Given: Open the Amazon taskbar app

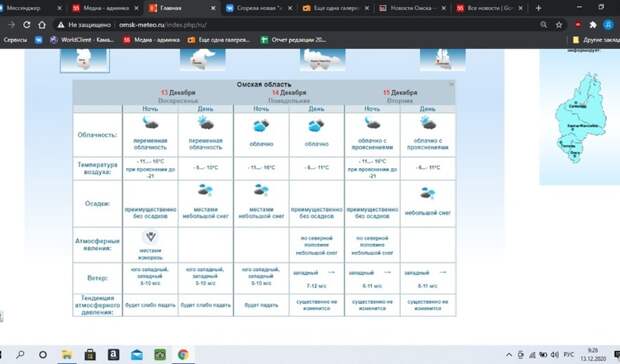Looking at the screenshot, I should (113, 355).
